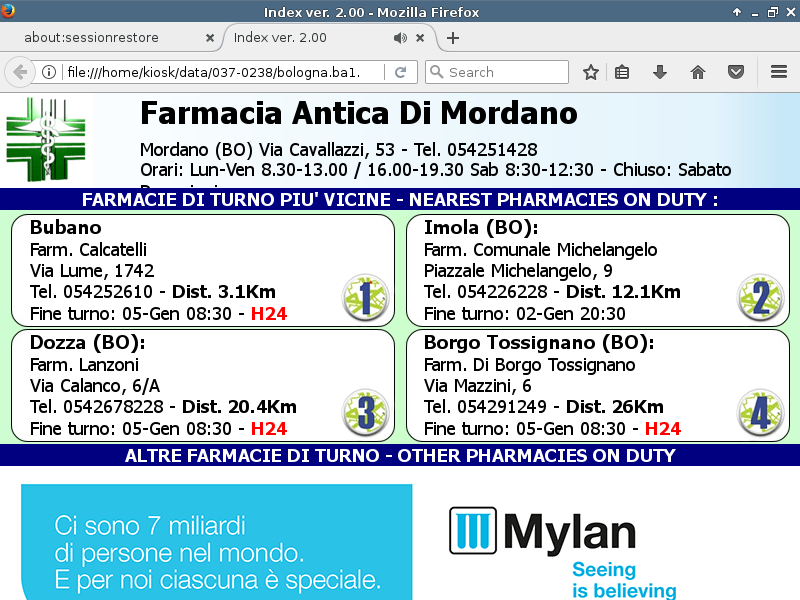Bookmark this page with the star icon
Viewport: 800px width, 600px height.
click(x=591, y=72)
